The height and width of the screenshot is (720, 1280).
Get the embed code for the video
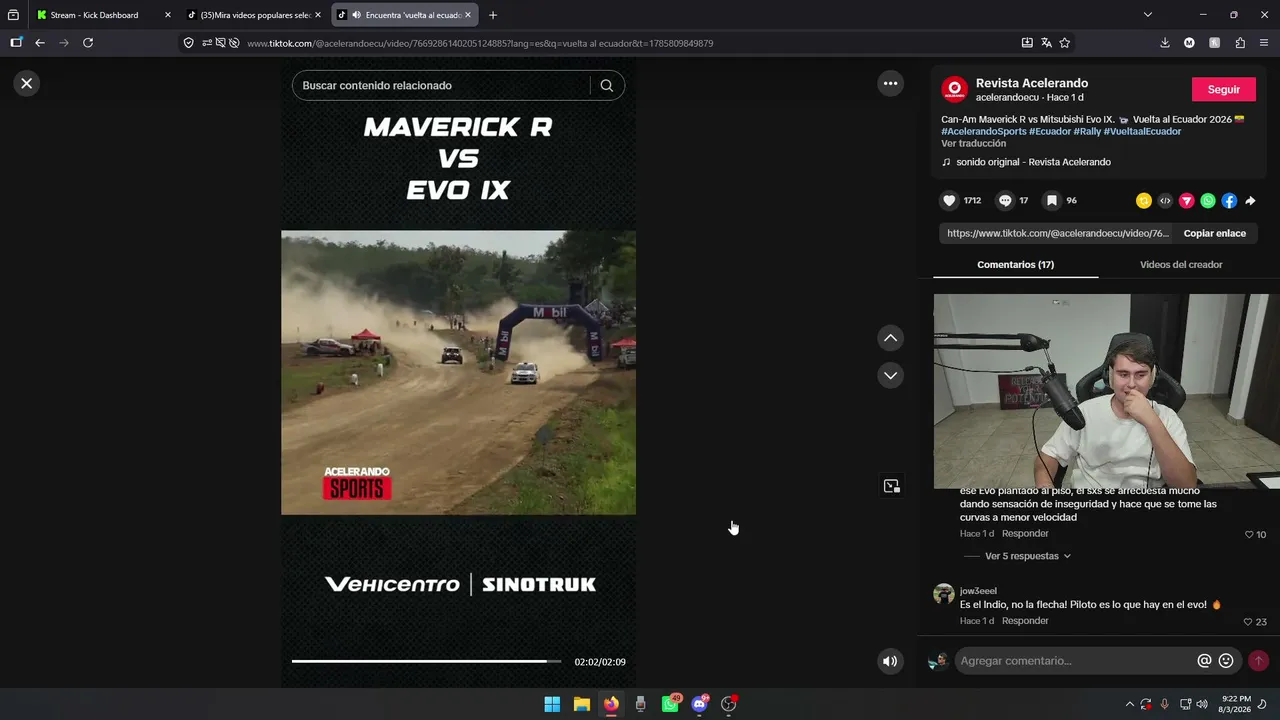[1165, 201]
